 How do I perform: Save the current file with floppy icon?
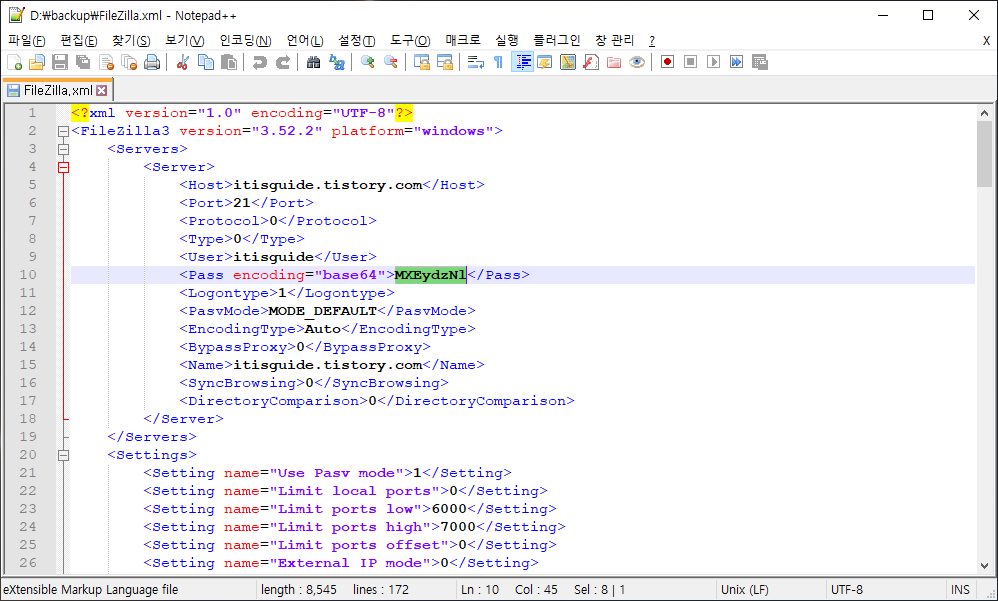tap(60, 62)
